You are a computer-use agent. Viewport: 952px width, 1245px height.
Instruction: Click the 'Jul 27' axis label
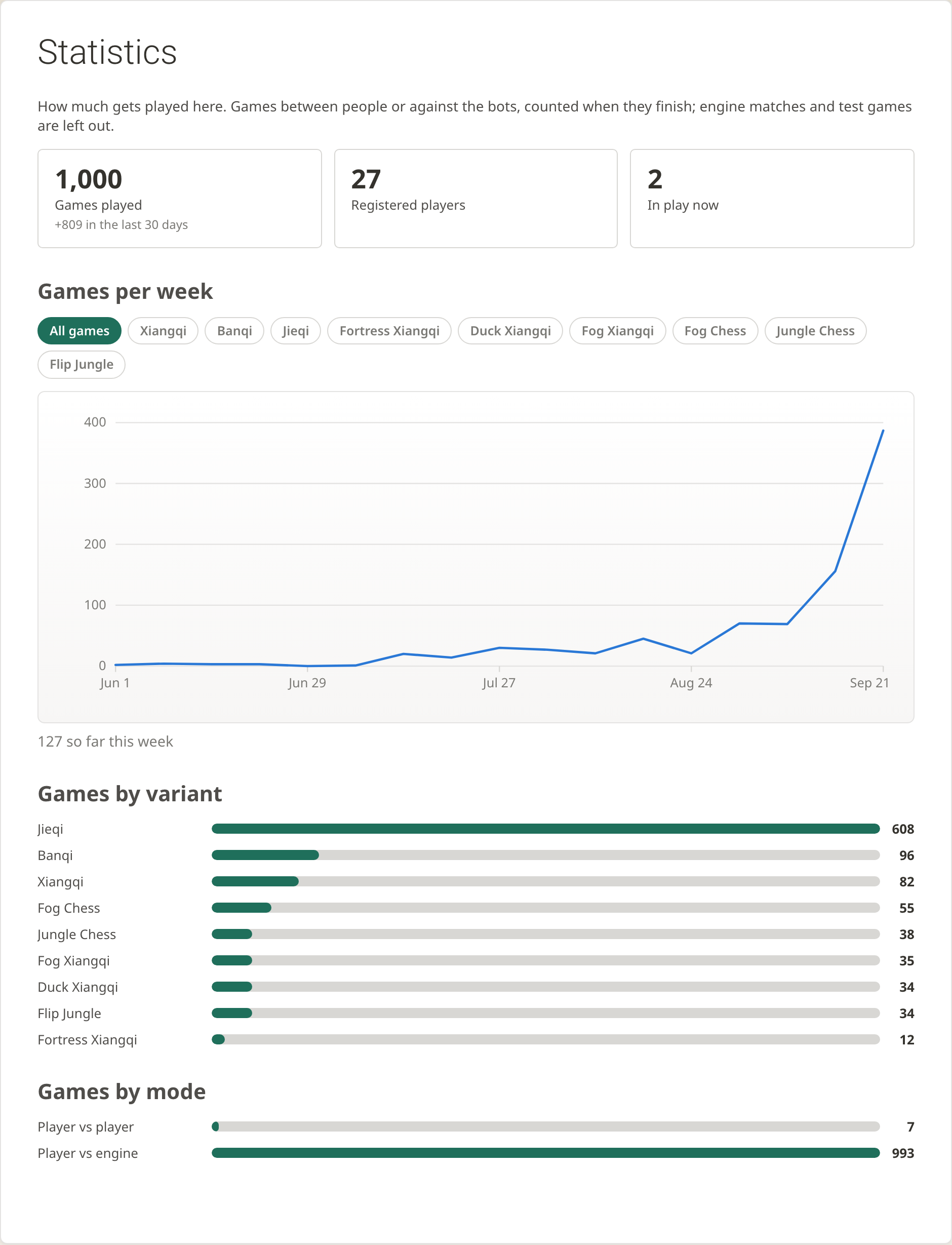(x=499, y=683)
